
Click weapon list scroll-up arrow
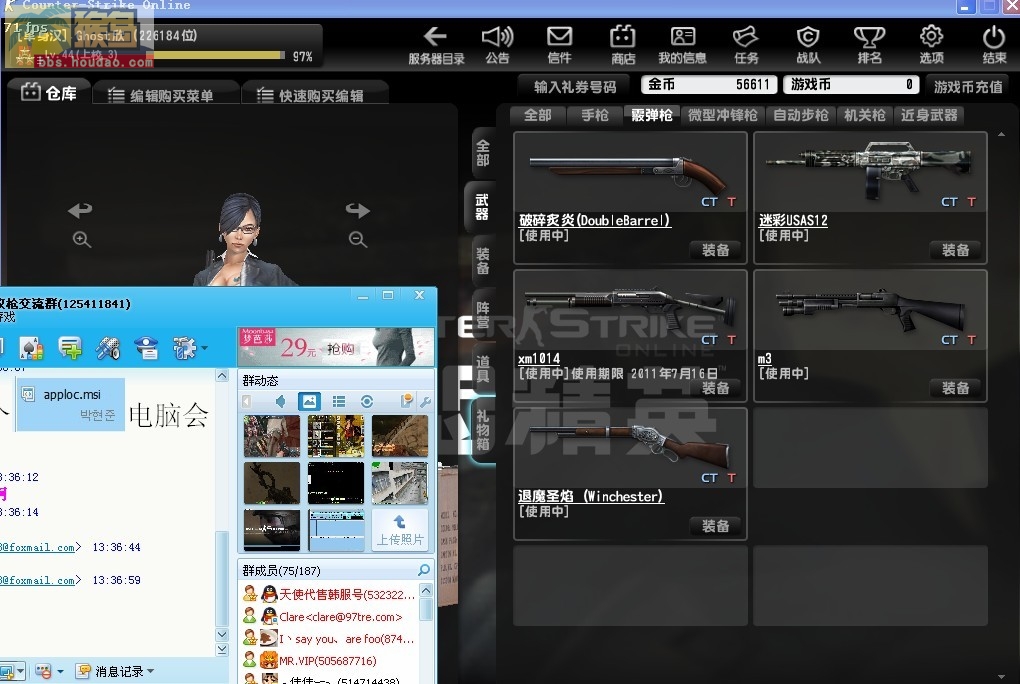pyautogui.click(x=1001, y=135)
